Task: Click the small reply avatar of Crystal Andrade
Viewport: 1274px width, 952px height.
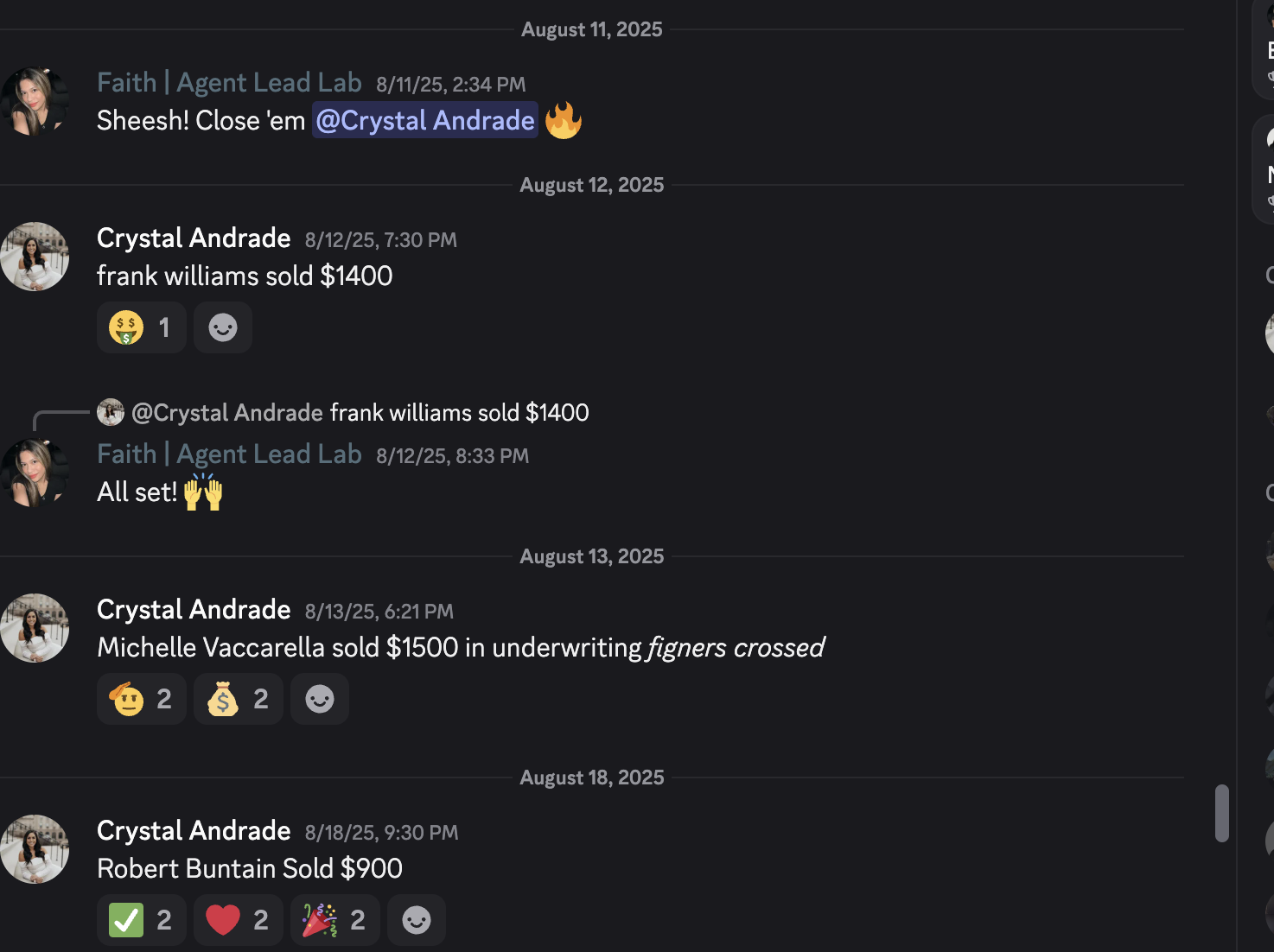Action: coord(111,412)
